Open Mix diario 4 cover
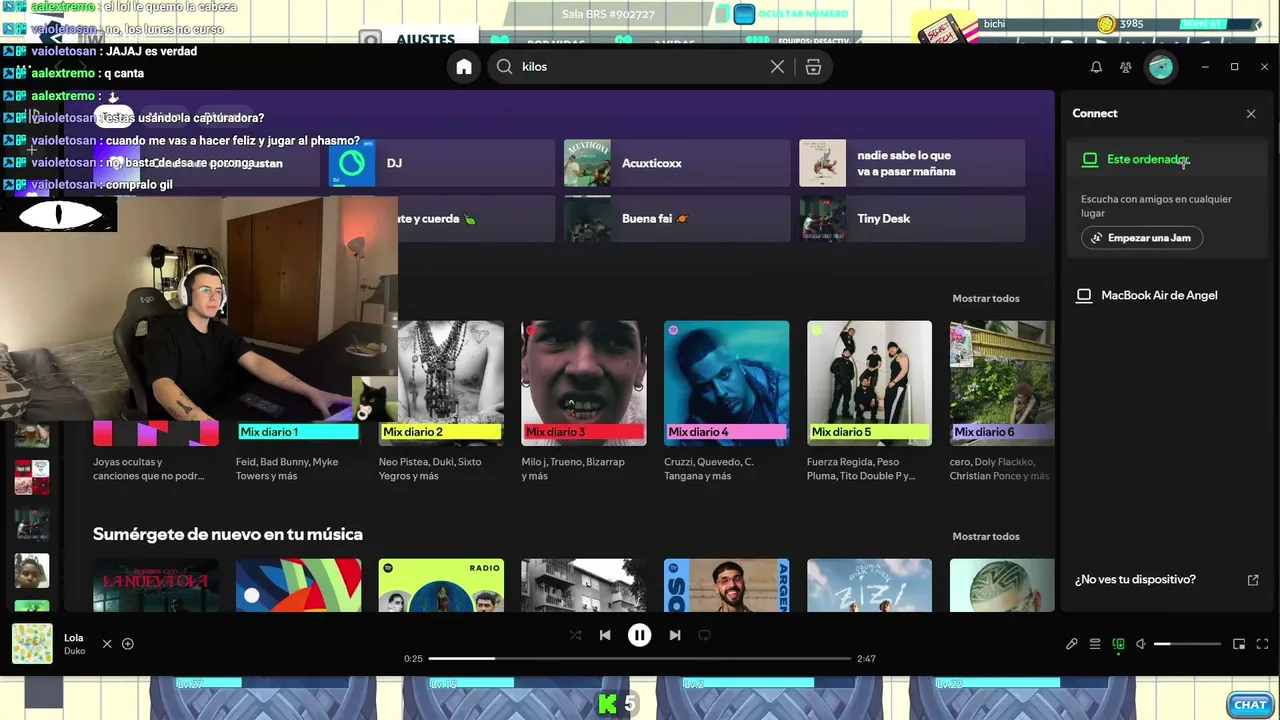1280x720 pixels. [x=727, y=383]
